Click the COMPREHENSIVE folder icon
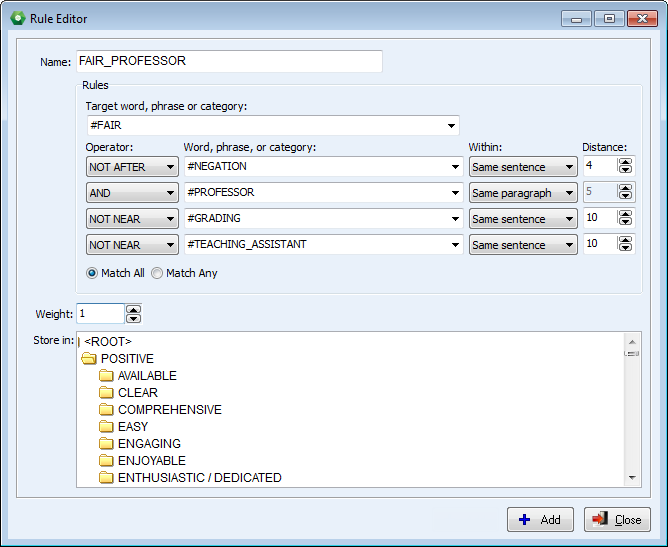This screenshot has height=547, width=668. 107,410
